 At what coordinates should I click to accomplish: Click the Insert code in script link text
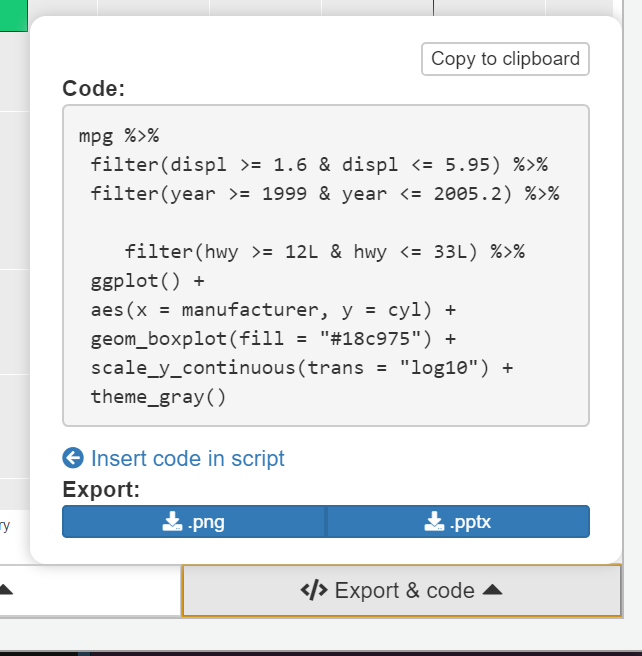(187, 458)
